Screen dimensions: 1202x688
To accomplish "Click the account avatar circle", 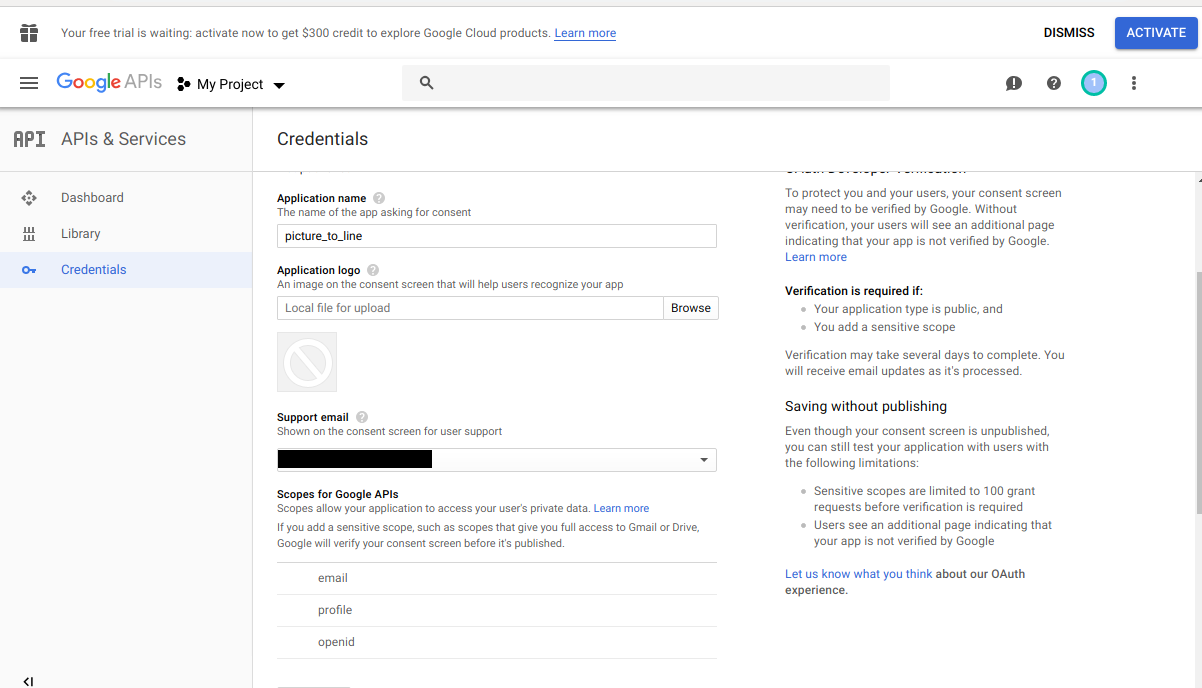I will (x=1093, y=83).
